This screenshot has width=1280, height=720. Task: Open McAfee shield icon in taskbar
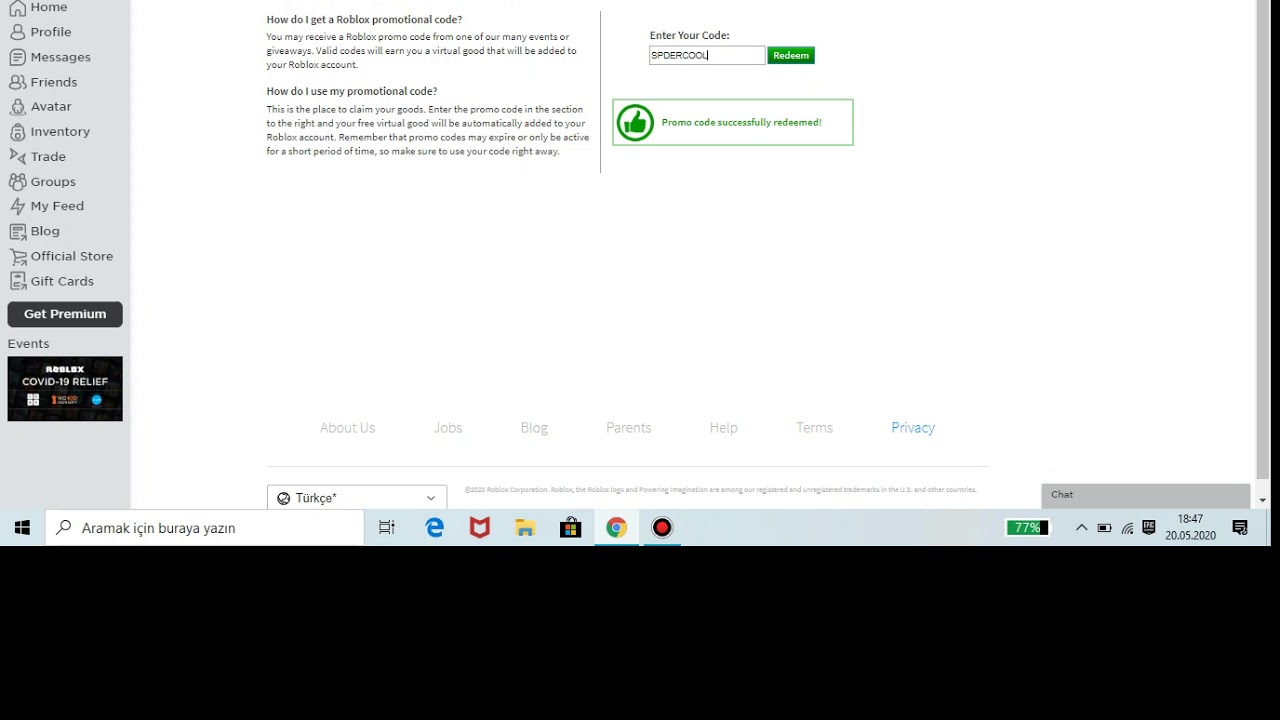pyautogui.click(x=480, y=528)
